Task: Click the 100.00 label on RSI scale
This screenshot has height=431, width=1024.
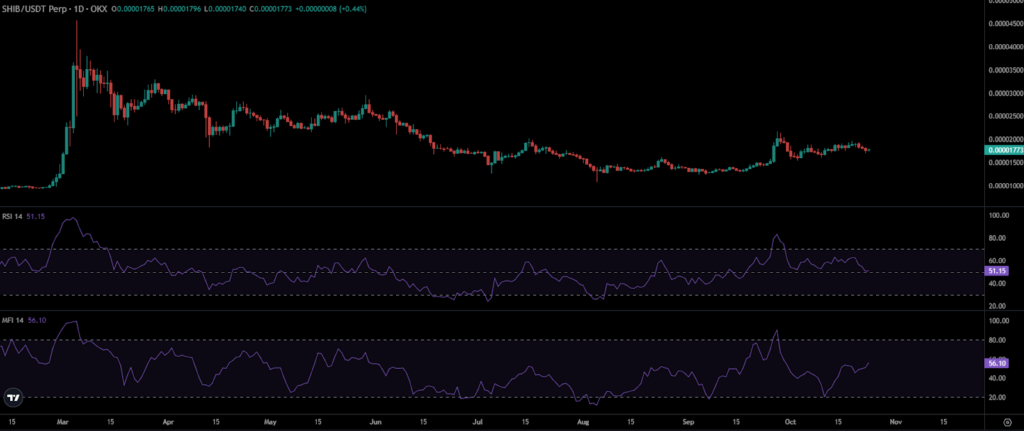Action: point(1000,216)
